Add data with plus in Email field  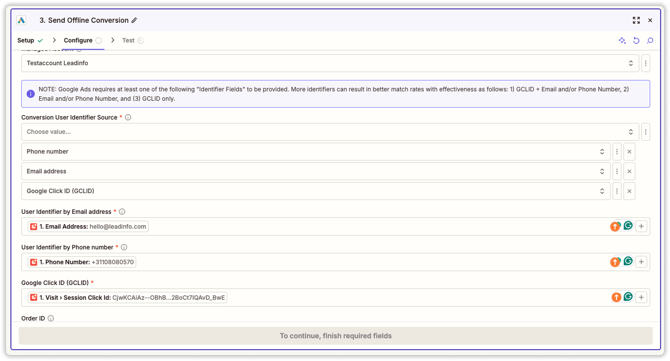(641, 226)
